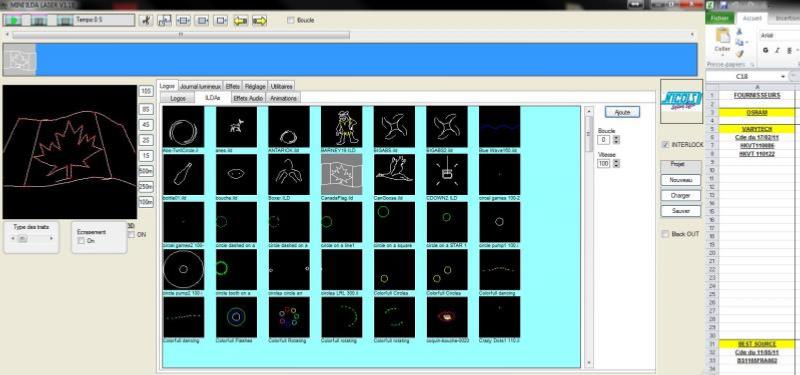The width and height of the screenshot is (800, 375).
Task: Toggle the INTERLOCK checkbox
Action: coord(665,145)
